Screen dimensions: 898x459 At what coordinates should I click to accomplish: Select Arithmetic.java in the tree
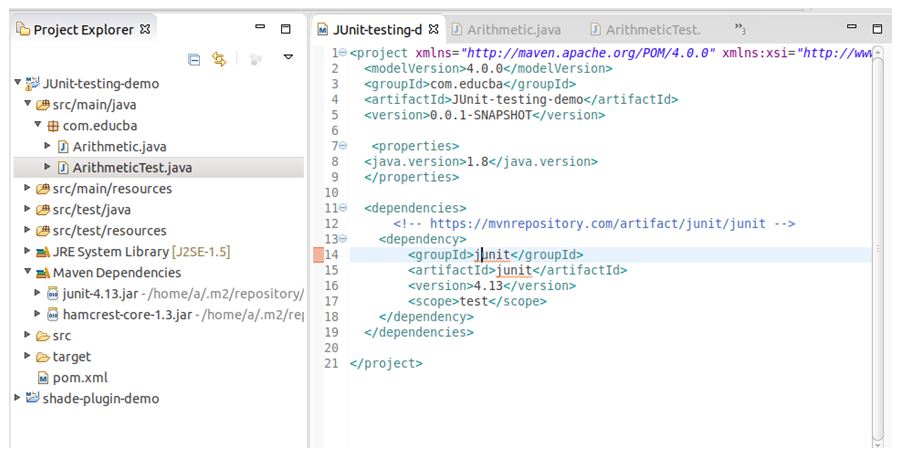[120, 147]
